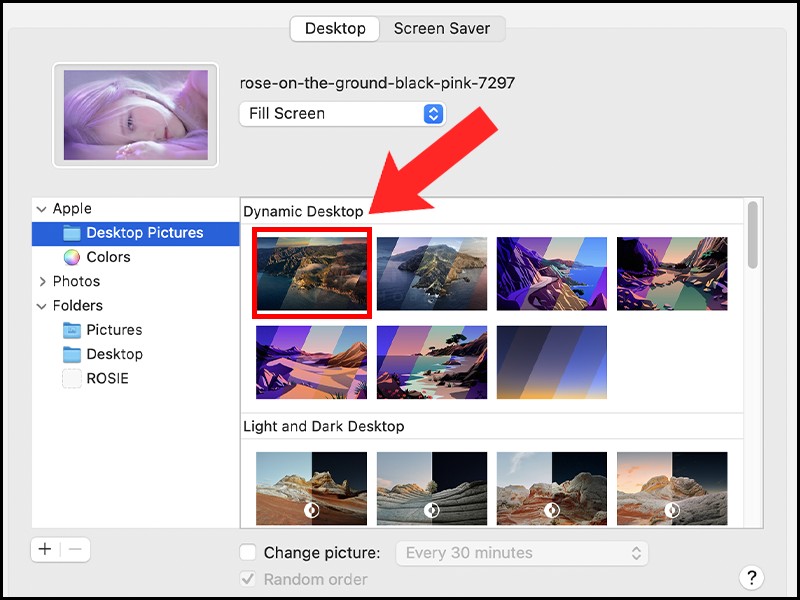Screen dimensions: 800x600
Task: Switch to the Screen Saver tab
Action: click(x=442, y=29)
